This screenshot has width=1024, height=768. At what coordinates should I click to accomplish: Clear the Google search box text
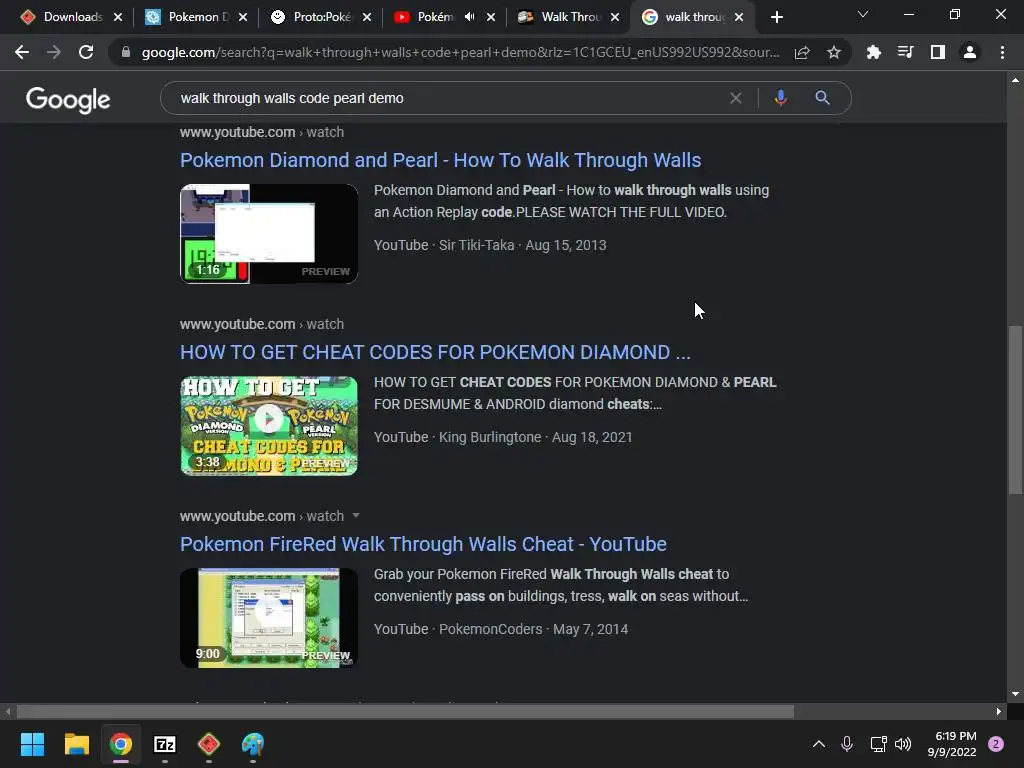[735, 98]
